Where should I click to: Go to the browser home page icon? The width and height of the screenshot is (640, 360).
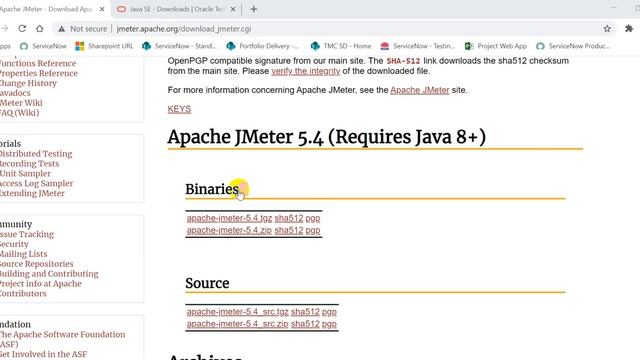click(x=40, y=29)
